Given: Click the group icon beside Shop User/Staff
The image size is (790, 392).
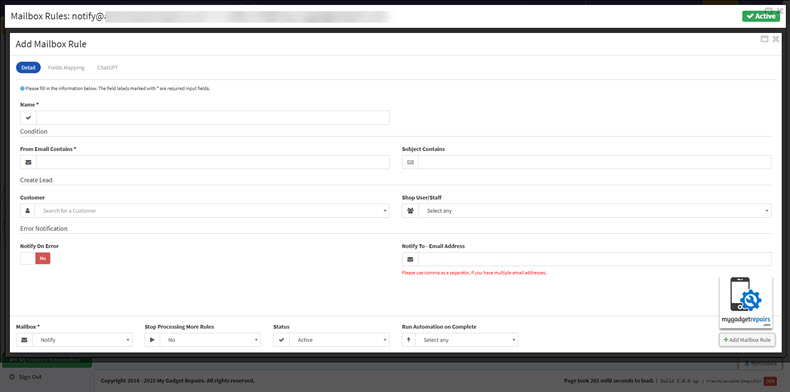Looking at the screenshot, I should pos(410,211).
